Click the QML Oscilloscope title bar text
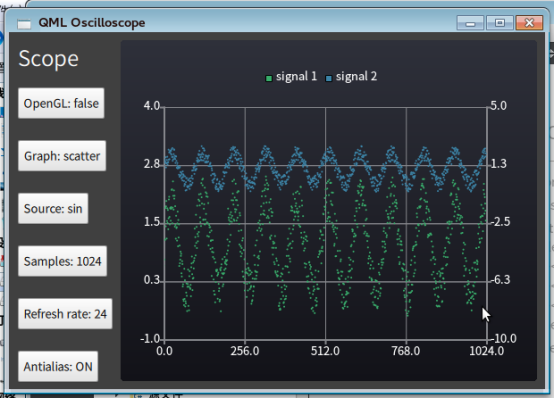This screenshot has height=399, width=554. (92, 23)
